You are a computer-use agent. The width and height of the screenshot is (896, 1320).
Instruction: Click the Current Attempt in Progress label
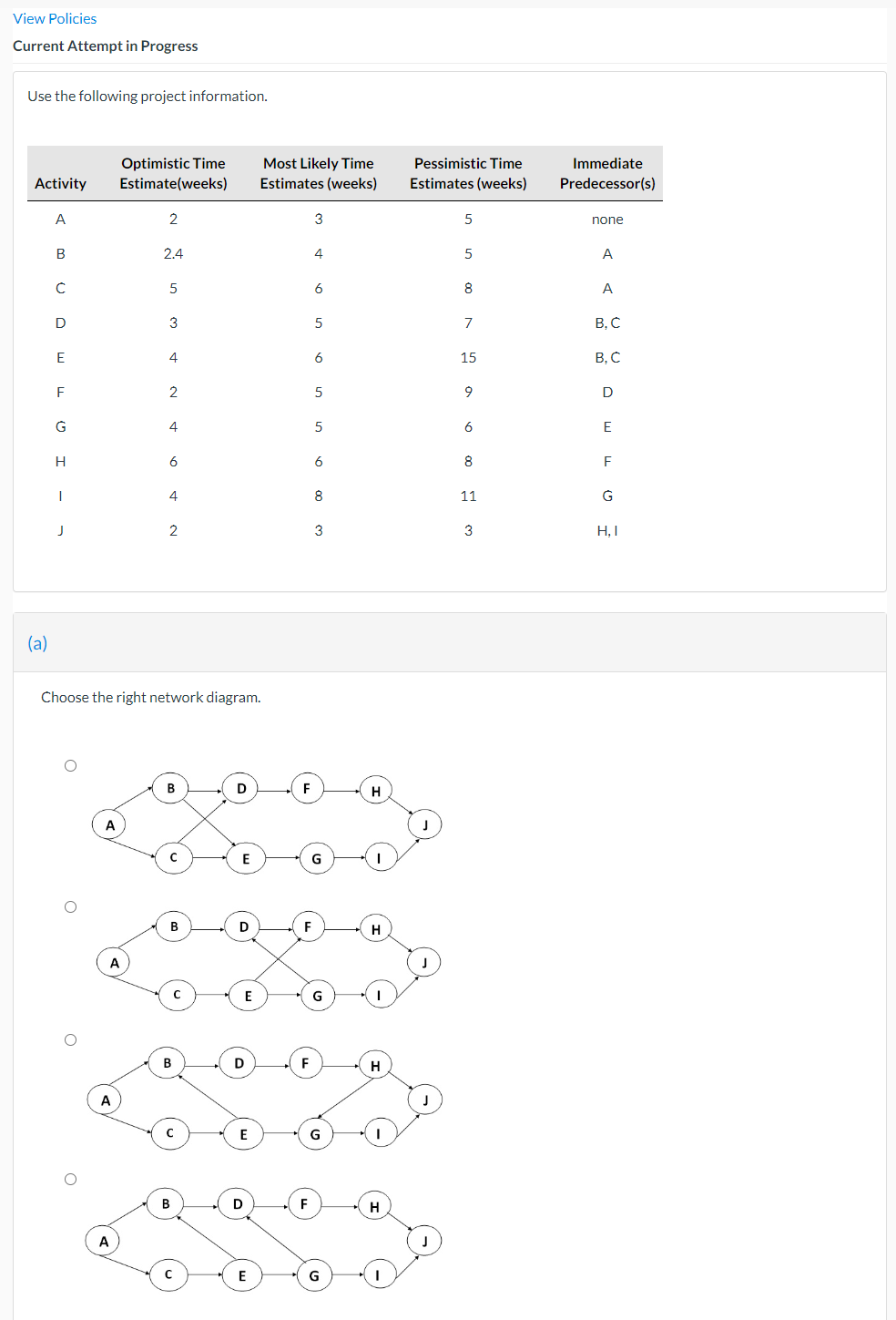pyautogui.click(x=107, y=46)
